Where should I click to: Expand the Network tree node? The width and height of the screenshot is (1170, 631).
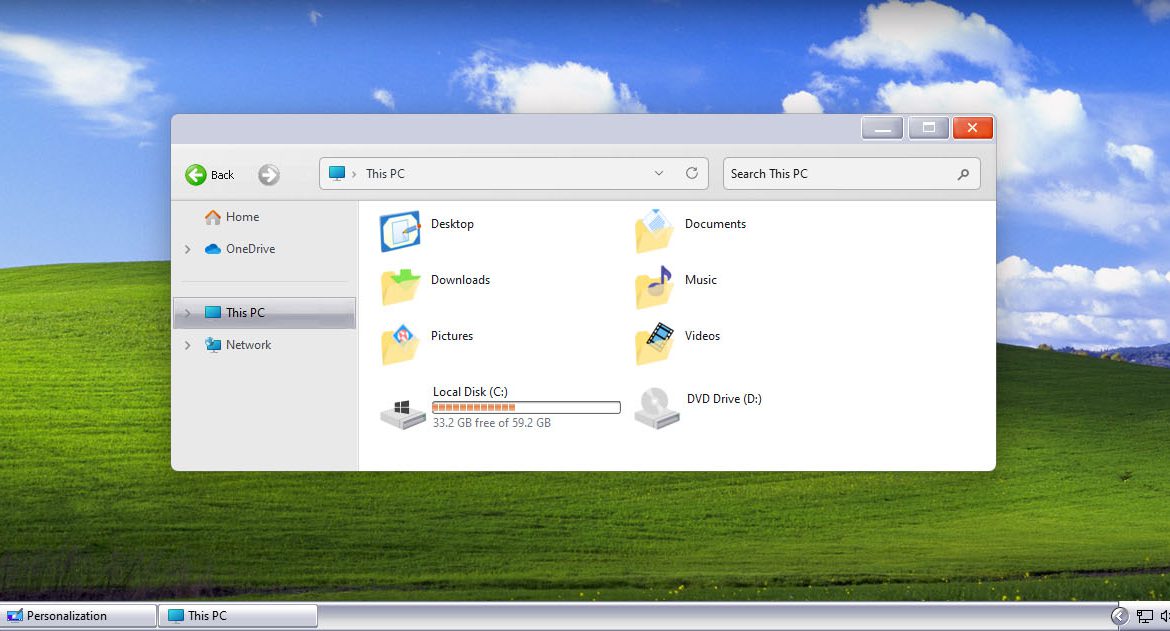[x=187, y=345]
